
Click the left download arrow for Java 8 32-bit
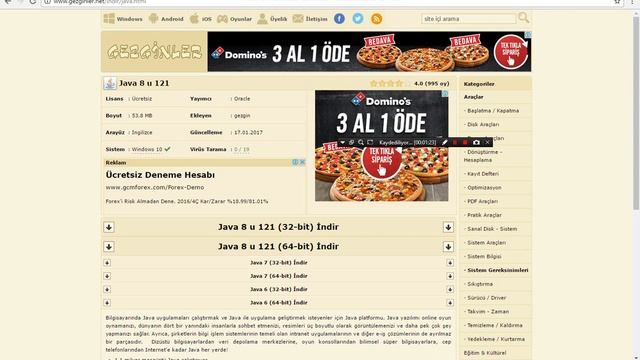click(109, 227)
